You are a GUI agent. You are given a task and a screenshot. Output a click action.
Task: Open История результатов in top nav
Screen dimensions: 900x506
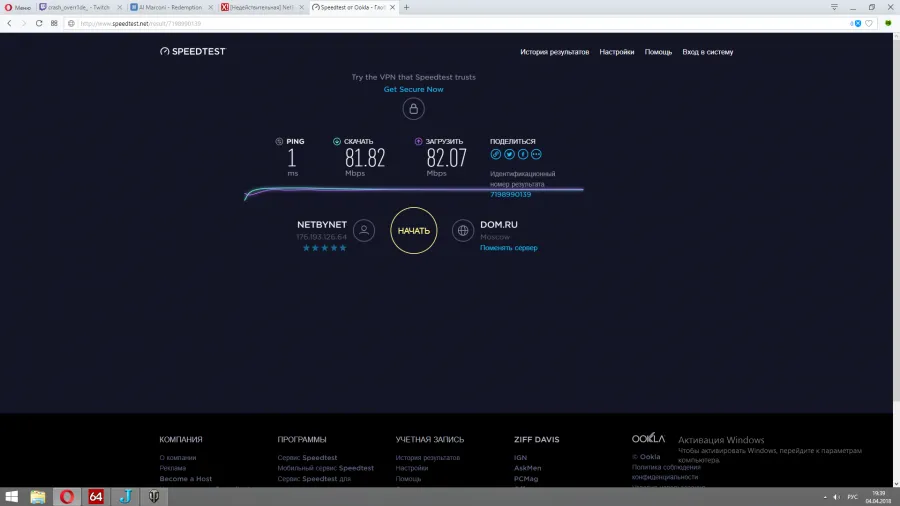pos(554,52)
